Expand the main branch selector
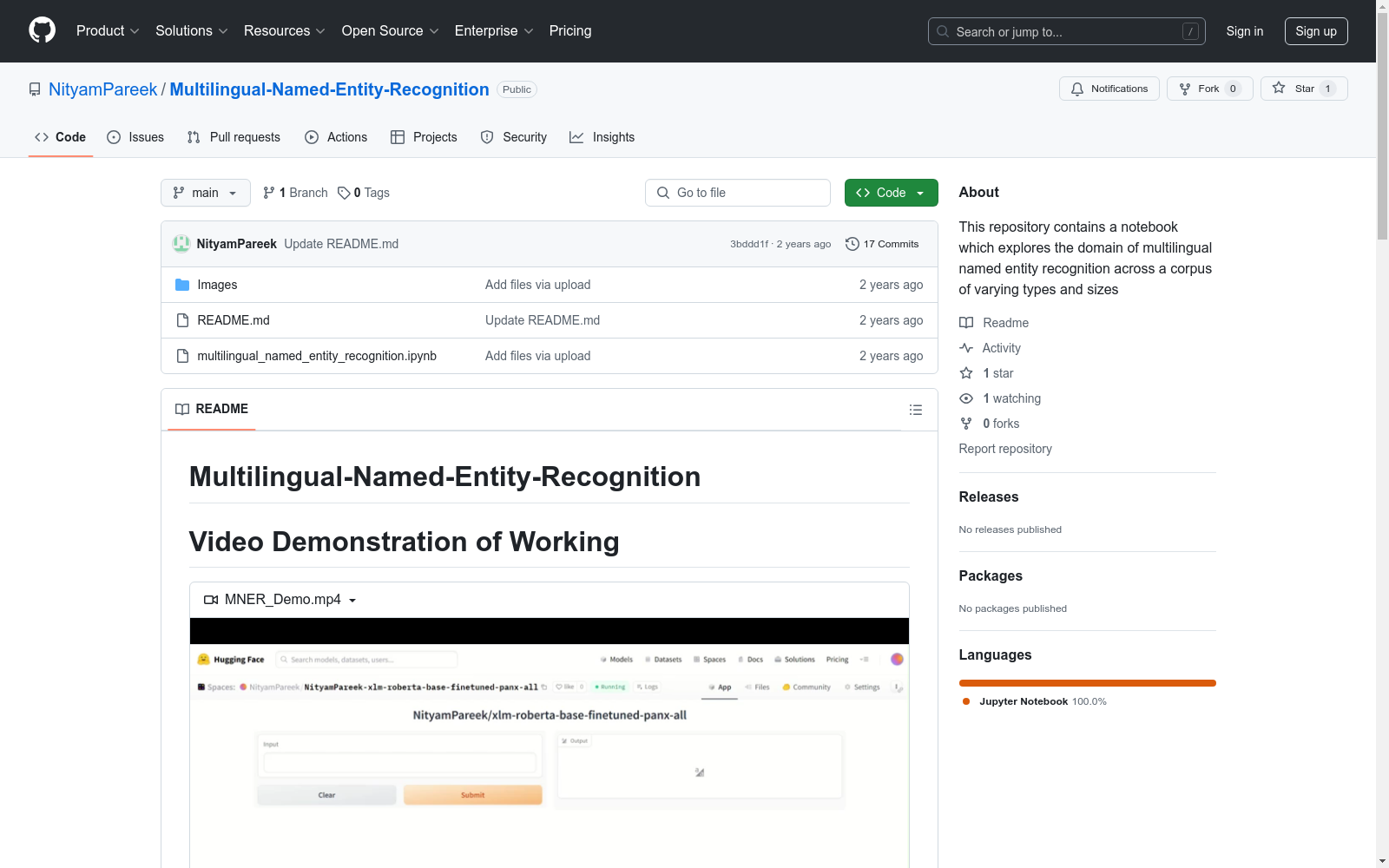Image resolution: width=1389 pixels, height=868 pixels. click(x=205, y=193)
